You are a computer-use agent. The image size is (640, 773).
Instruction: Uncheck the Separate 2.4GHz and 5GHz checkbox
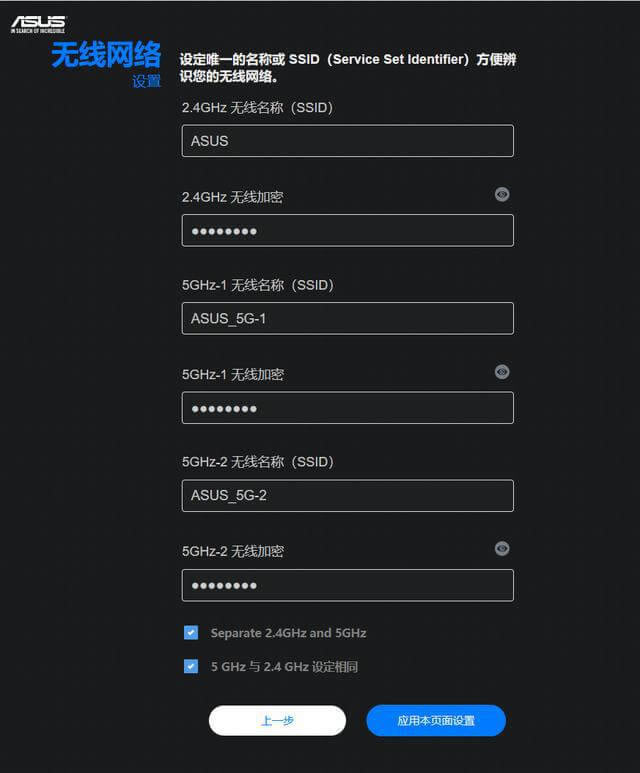tap(191, 633)
